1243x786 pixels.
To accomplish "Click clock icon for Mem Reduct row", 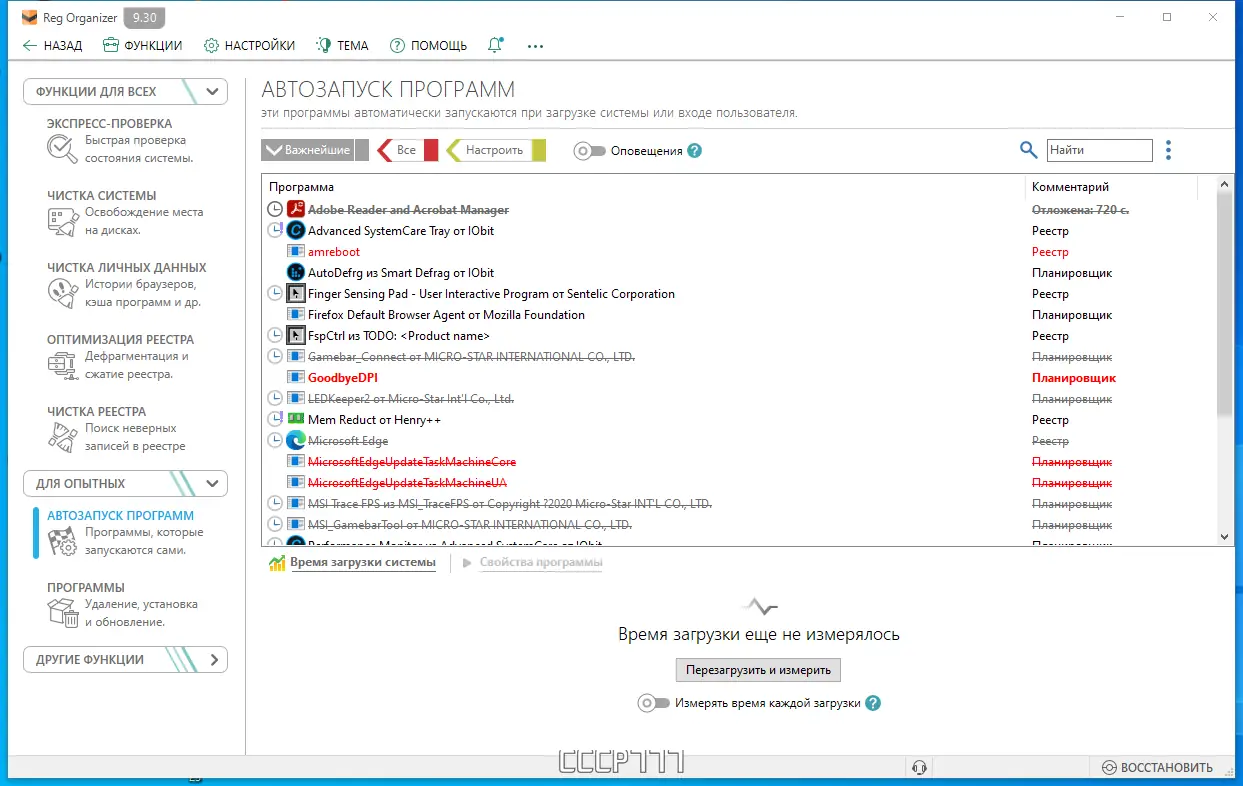I will (276, 420).
